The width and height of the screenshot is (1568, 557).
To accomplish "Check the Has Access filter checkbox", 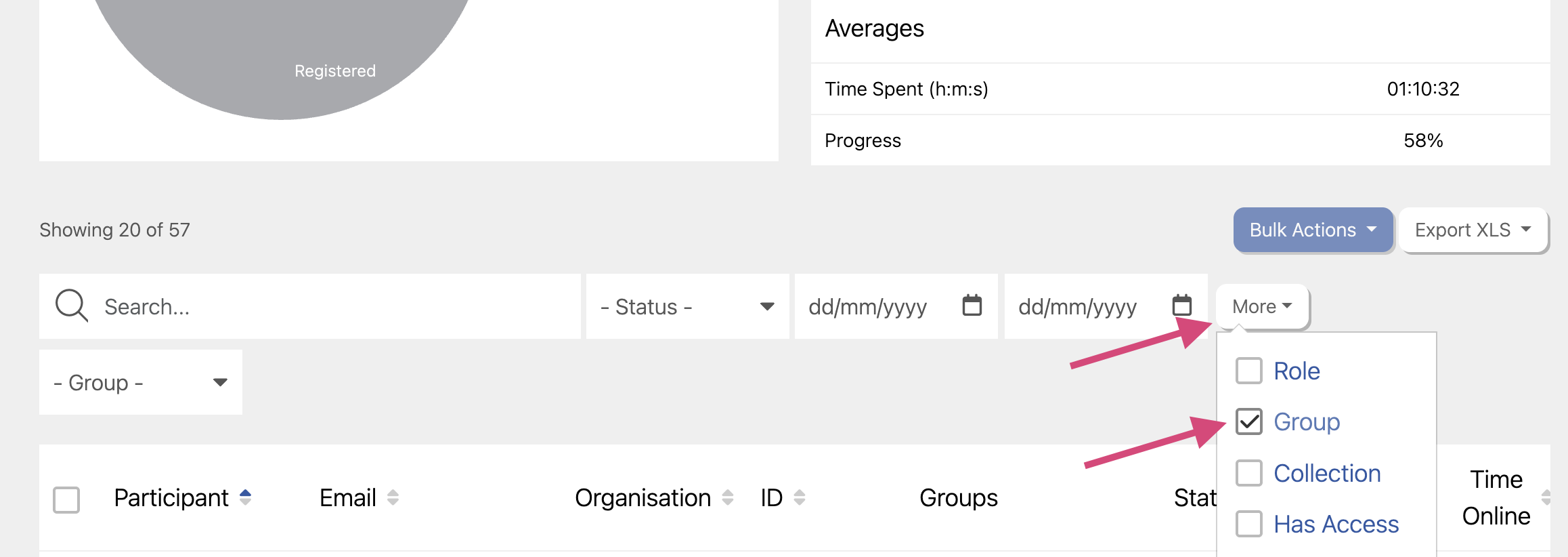I will click(1248, 524).
